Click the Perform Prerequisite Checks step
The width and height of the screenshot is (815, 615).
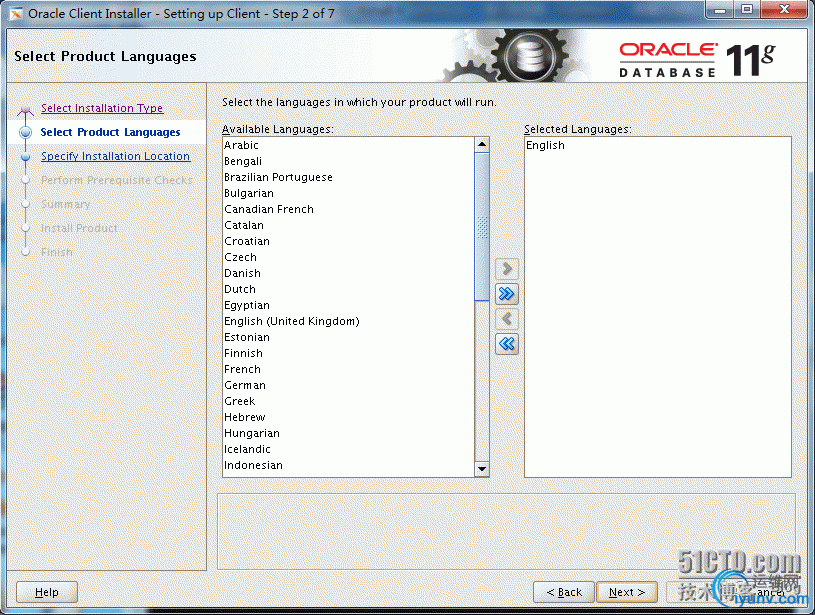(116, 180)
